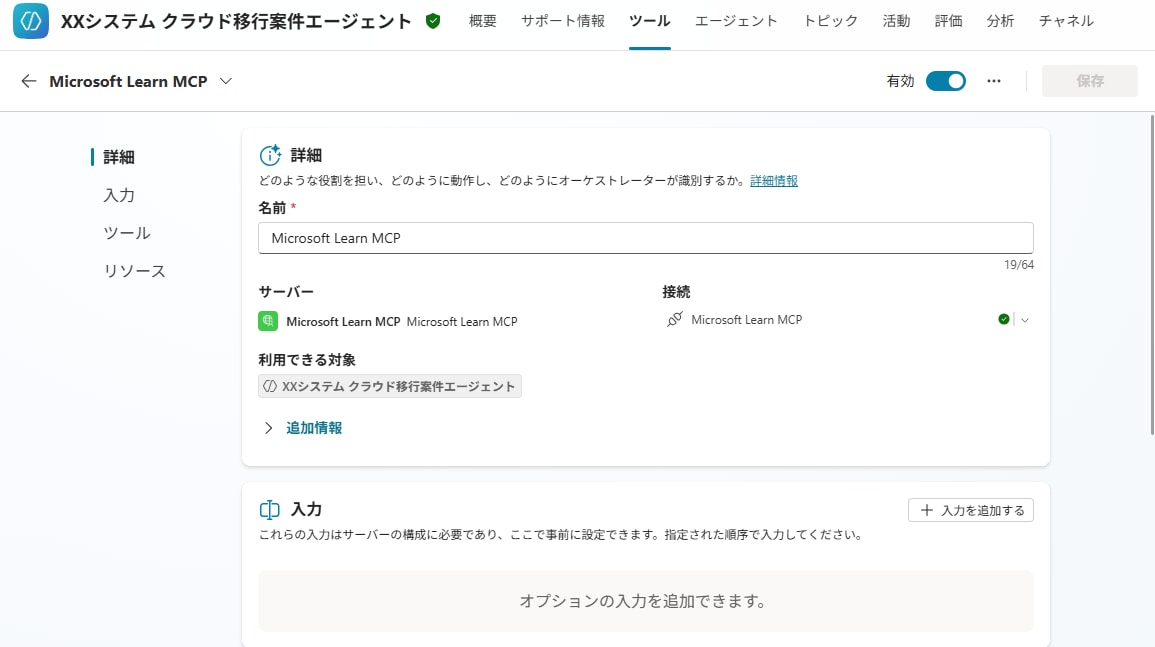This screenshot has width=1155, height=647.
Task: Click the 名前 input field
Action: point(645,238)
